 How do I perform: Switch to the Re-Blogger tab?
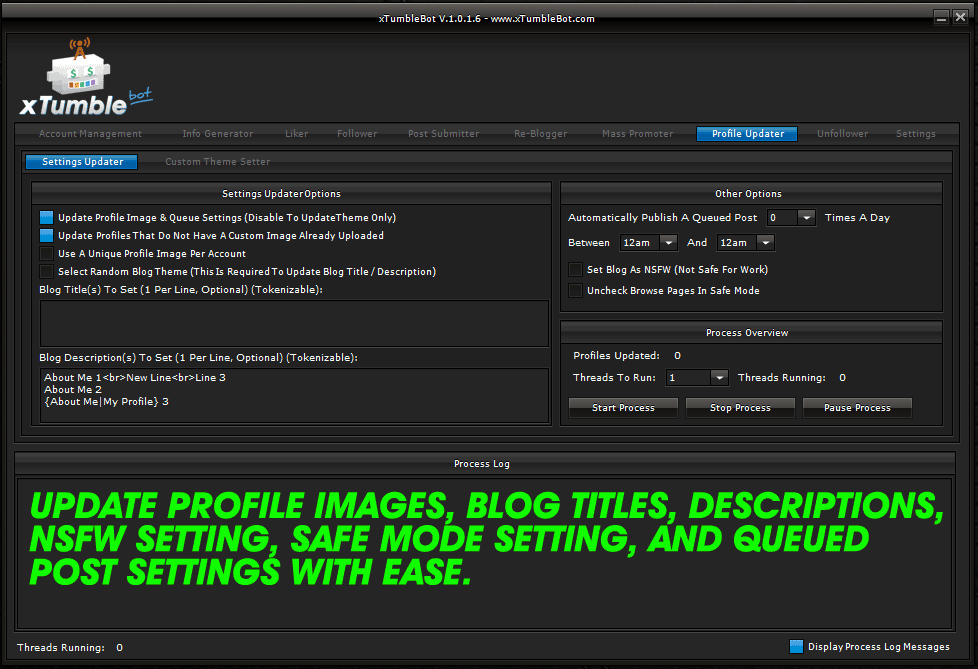pyautogui.click(x=540, y=133)
